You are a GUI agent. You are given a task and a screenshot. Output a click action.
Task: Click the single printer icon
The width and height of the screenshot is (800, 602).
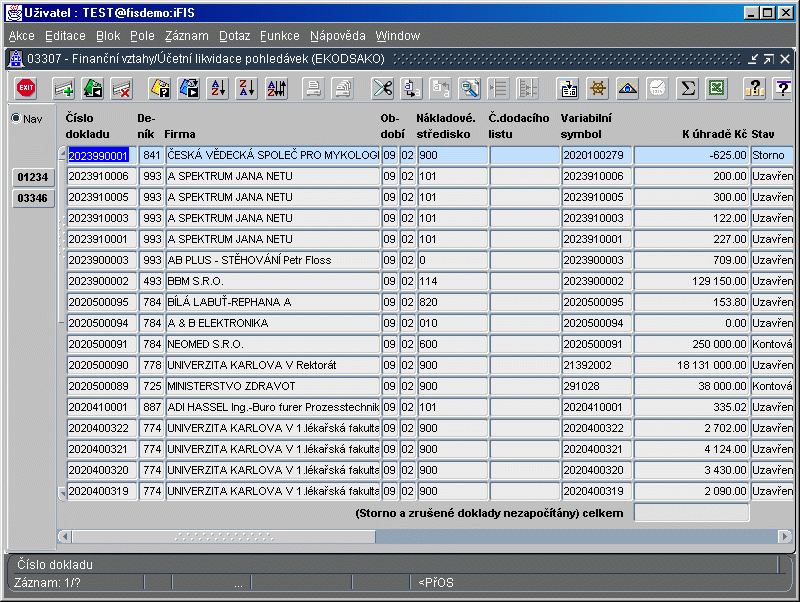313,89
